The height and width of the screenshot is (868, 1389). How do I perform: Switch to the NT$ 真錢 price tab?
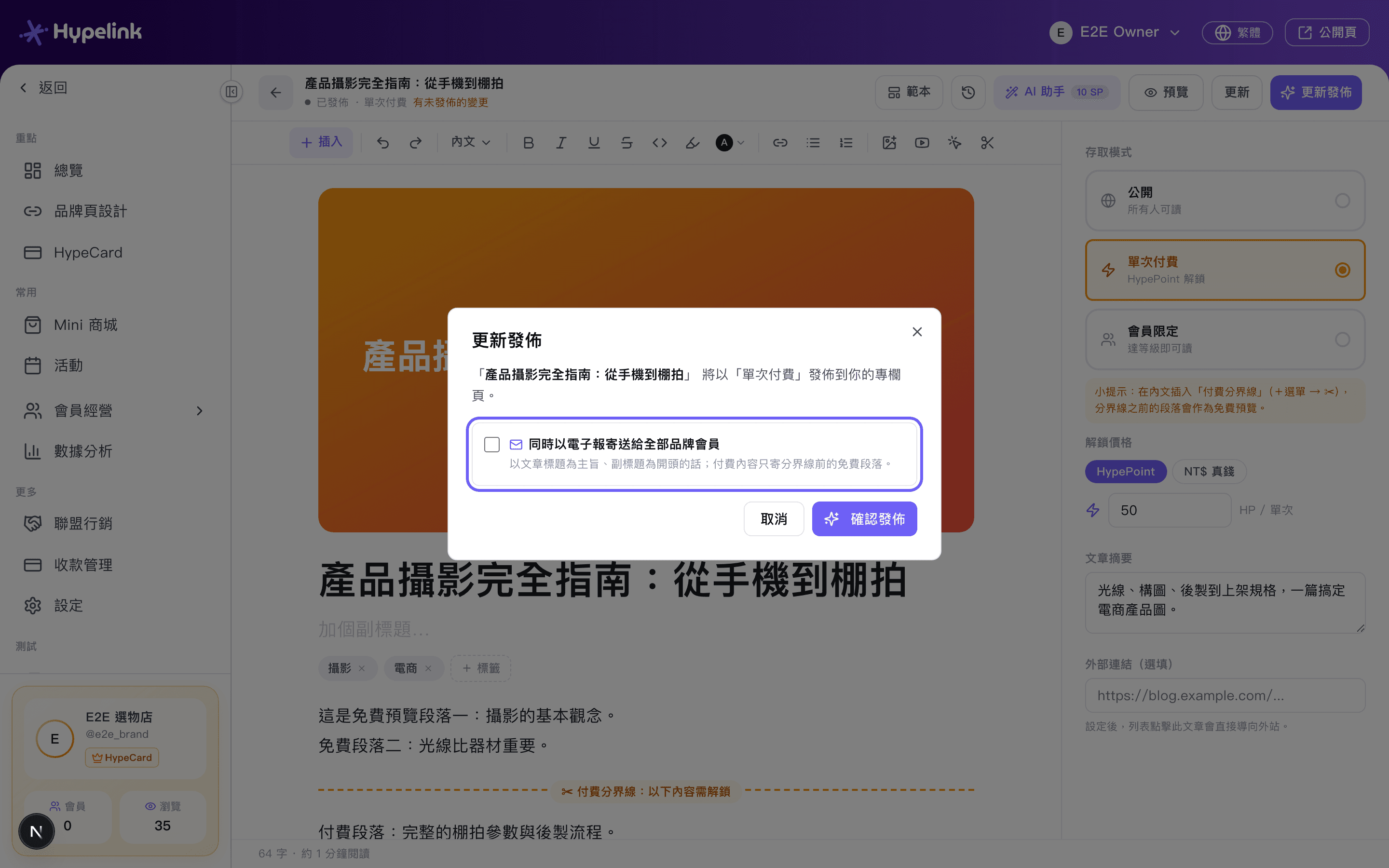pyautogui.click(x=1209, y=471)
